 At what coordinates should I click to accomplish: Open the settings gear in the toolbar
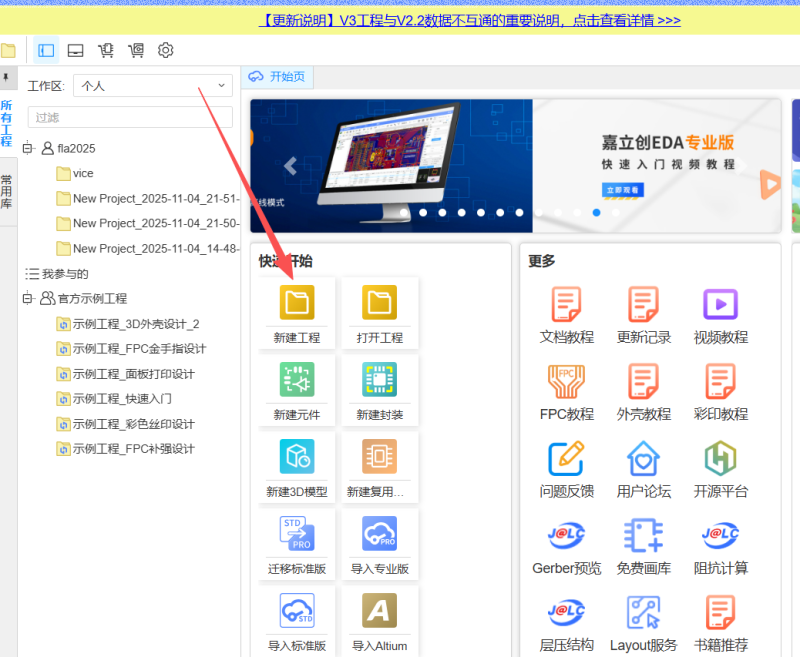click(166, 50)
